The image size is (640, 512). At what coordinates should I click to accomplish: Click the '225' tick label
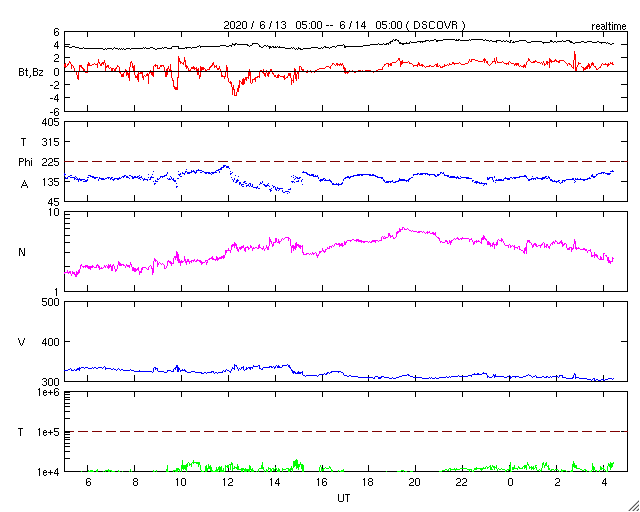point(50,162)
